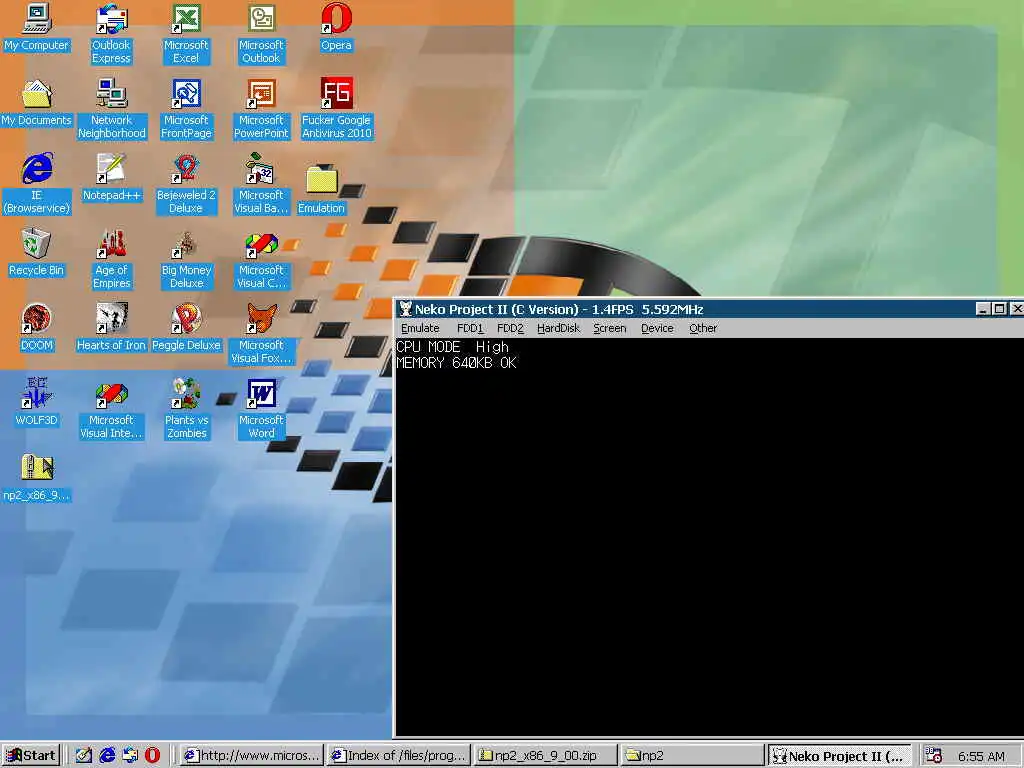The image size is (1024, 768).
Task: Open the Other menu
Action: click(x=703, y=328)
